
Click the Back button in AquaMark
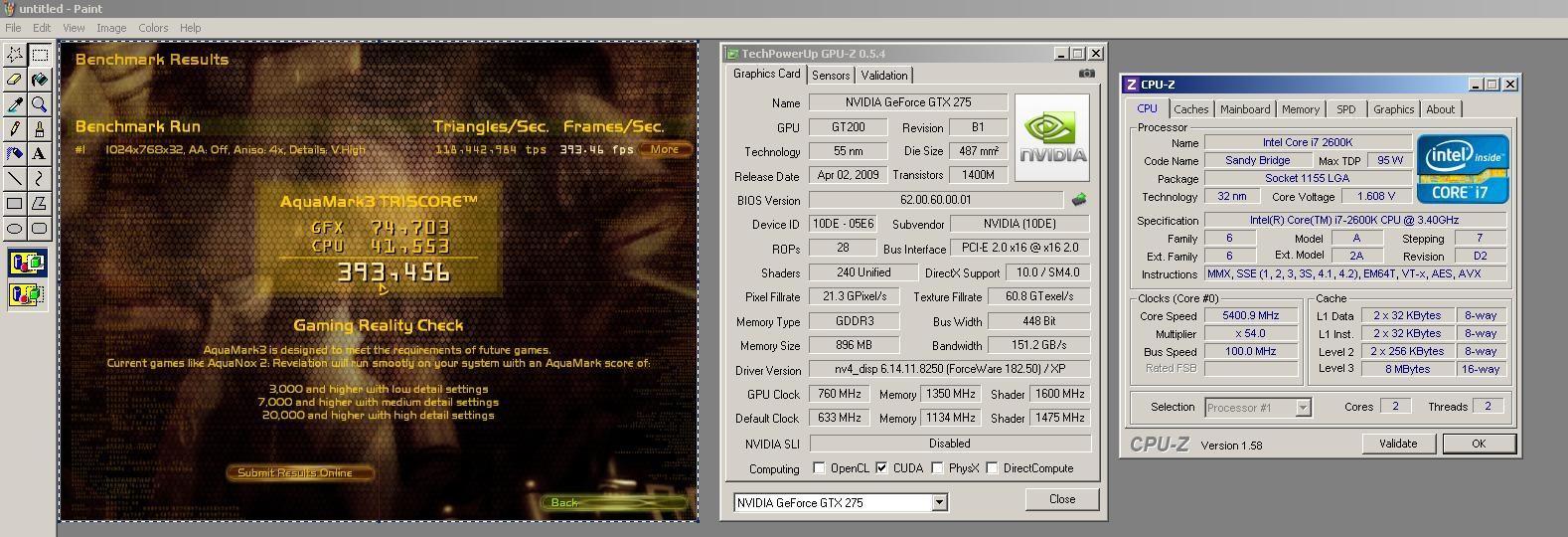click(x=615, y=502)
